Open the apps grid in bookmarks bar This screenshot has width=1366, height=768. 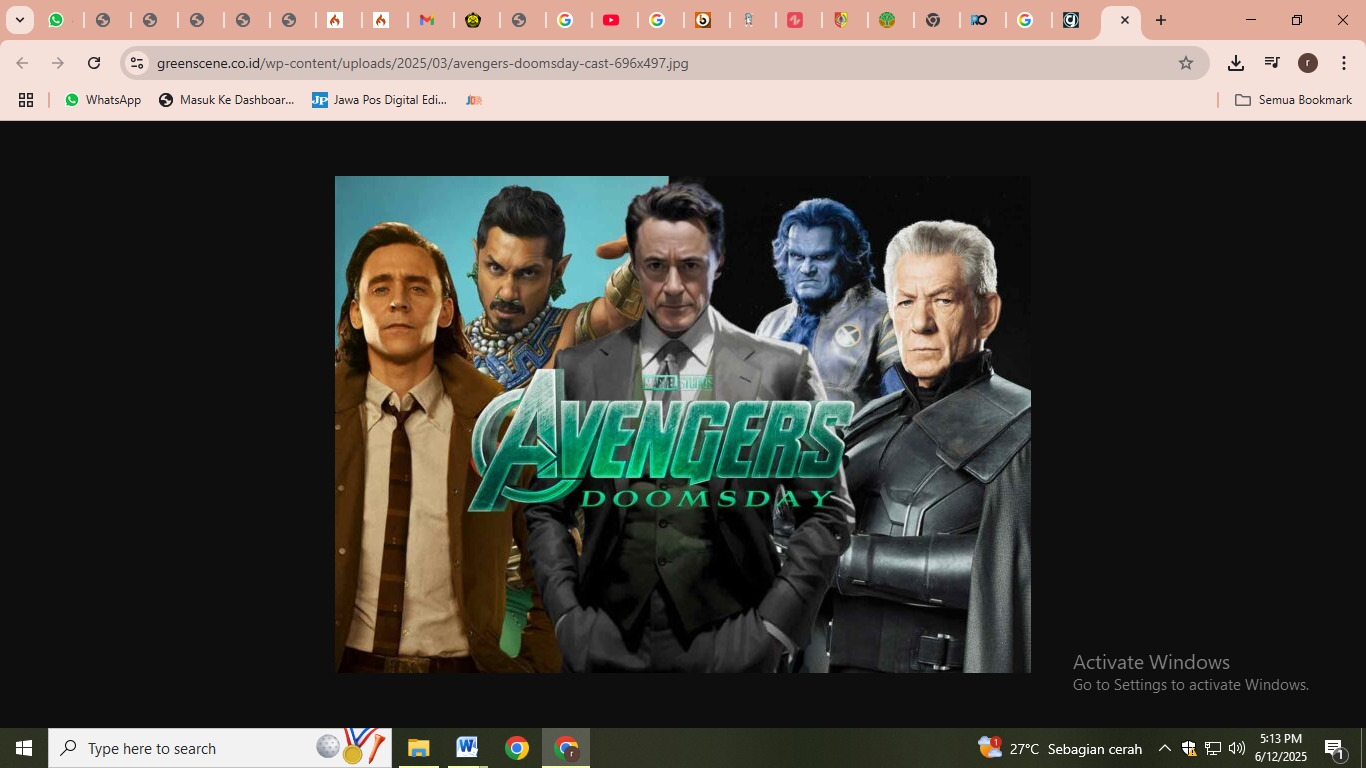(26, 100)
